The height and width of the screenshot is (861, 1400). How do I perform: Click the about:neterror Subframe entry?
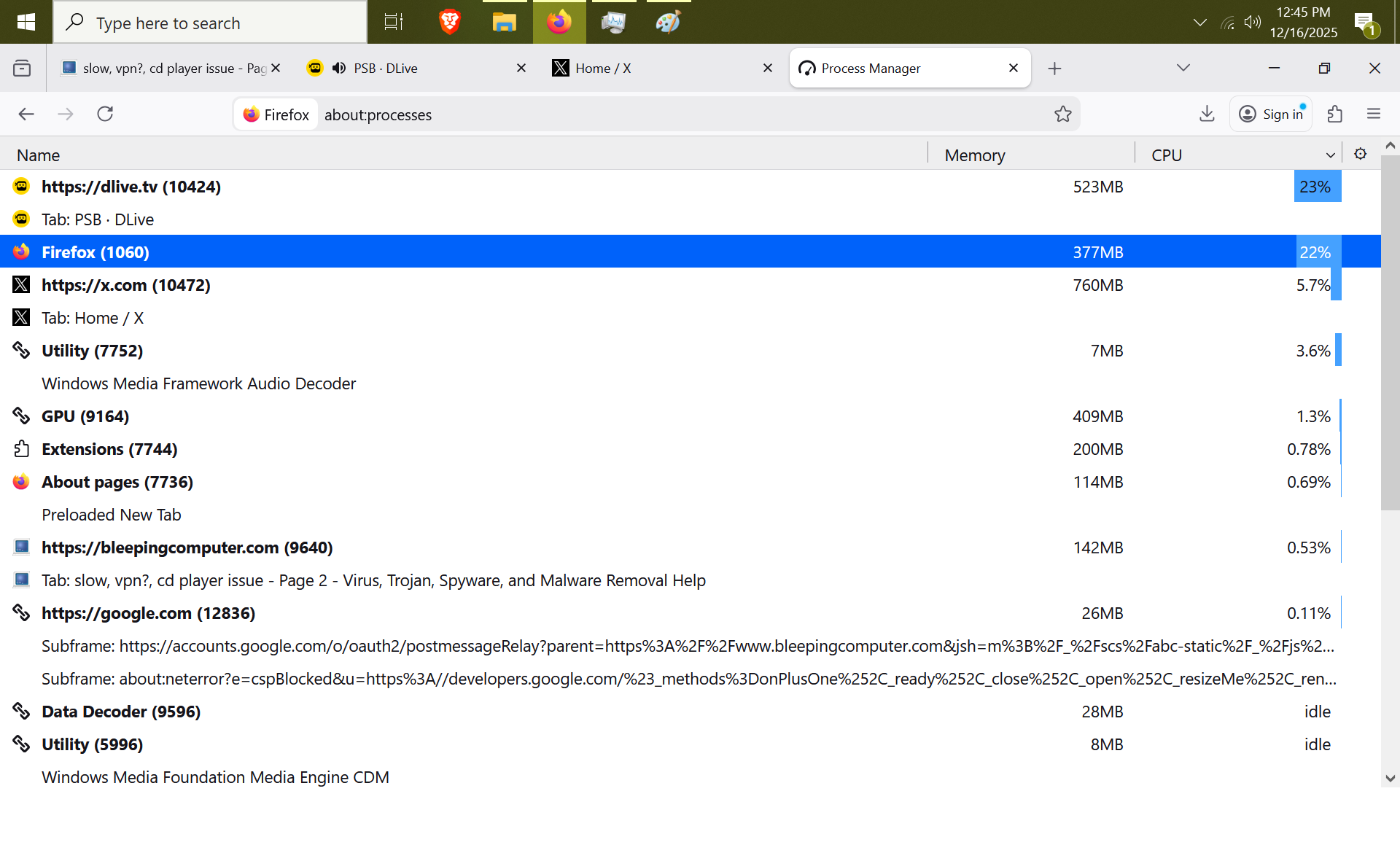click(689, 679)
